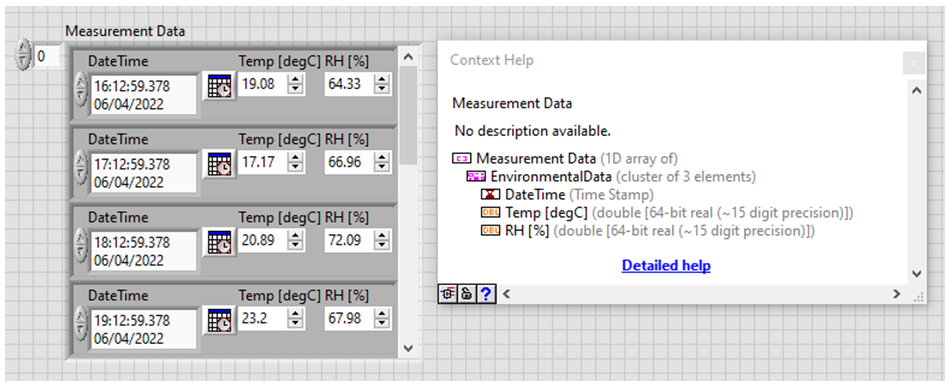Click array scrollbar up arrow
Viewport: 952px width, 386px height.
click(409, 56)
